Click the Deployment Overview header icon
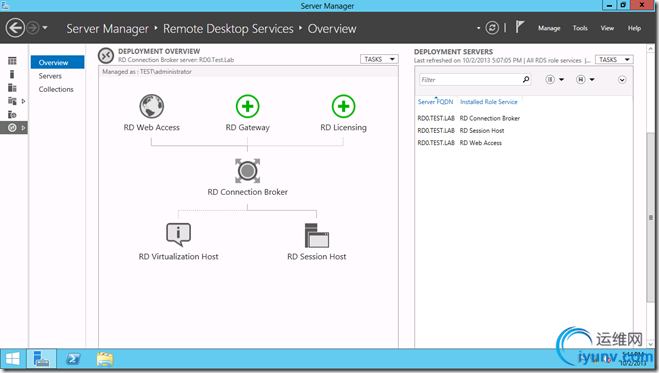Viewport: 659px width, 373px height. (106, 55)
